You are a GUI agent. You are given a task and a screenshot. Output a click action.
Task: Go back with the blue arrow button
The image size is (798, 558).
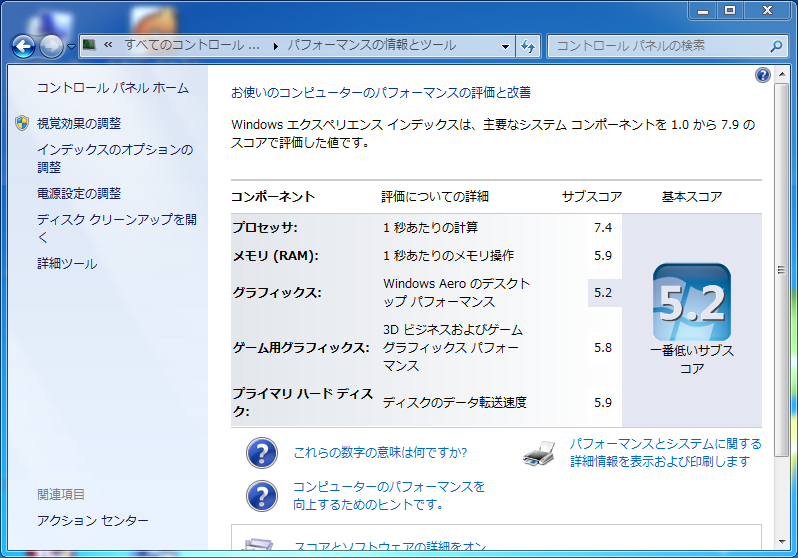(x=23, y=47)
